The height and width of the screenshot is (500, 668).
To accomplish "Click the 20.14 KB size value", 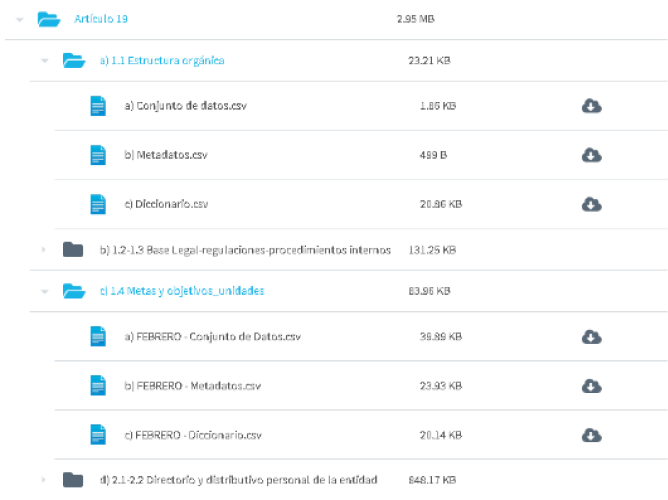I will pos(441,435).
